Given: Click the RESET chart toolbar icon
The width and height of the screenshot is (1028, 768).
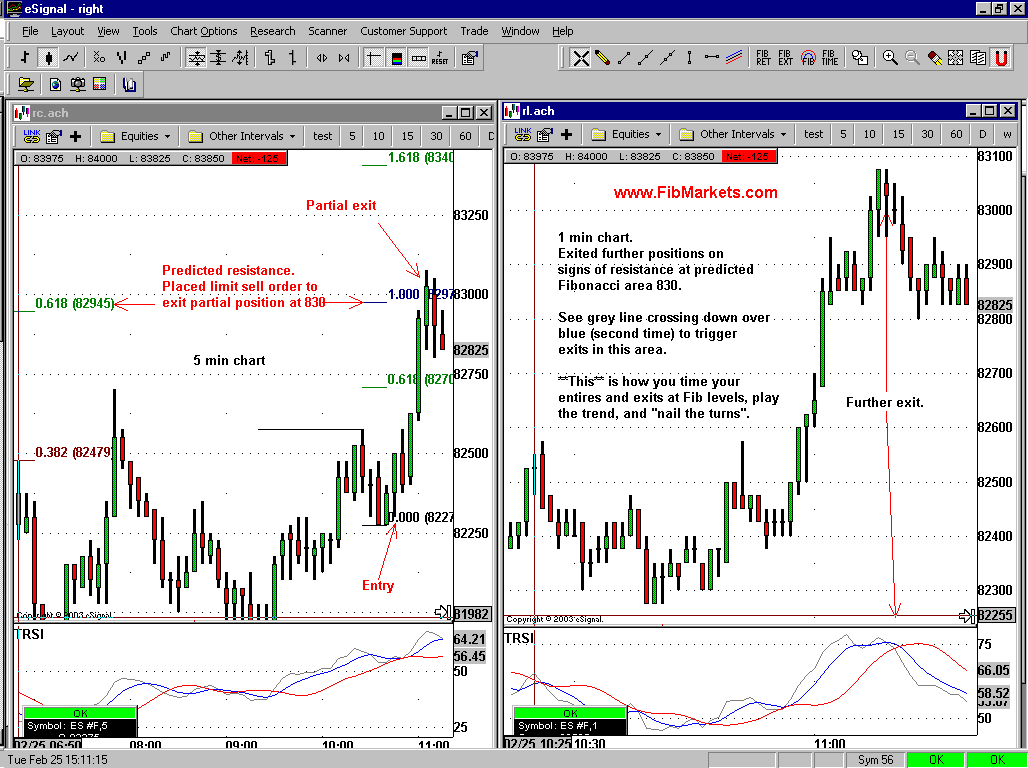Looking at the screenshot, I should [439, 58].
